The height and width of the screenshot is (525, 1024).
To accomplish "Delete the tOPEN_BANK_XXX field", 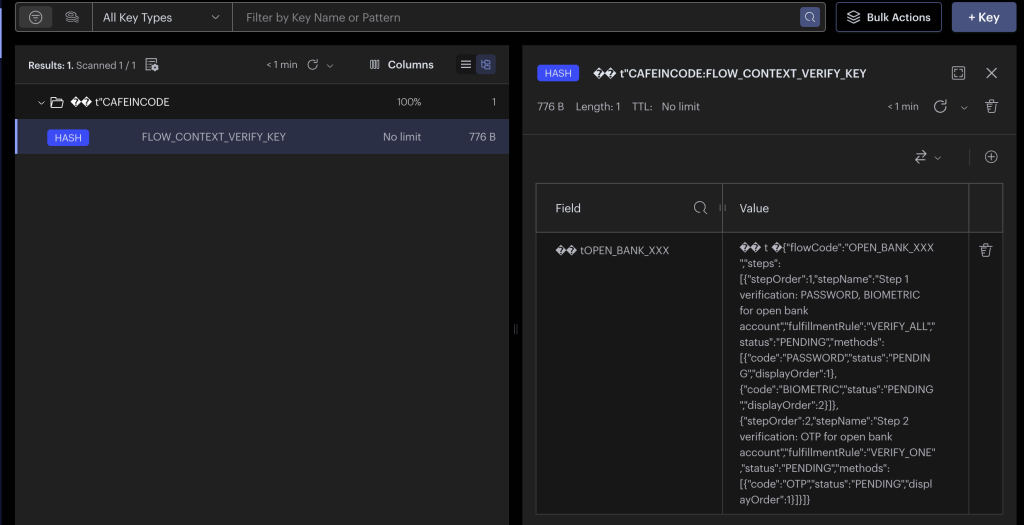I will coord(985,250).
